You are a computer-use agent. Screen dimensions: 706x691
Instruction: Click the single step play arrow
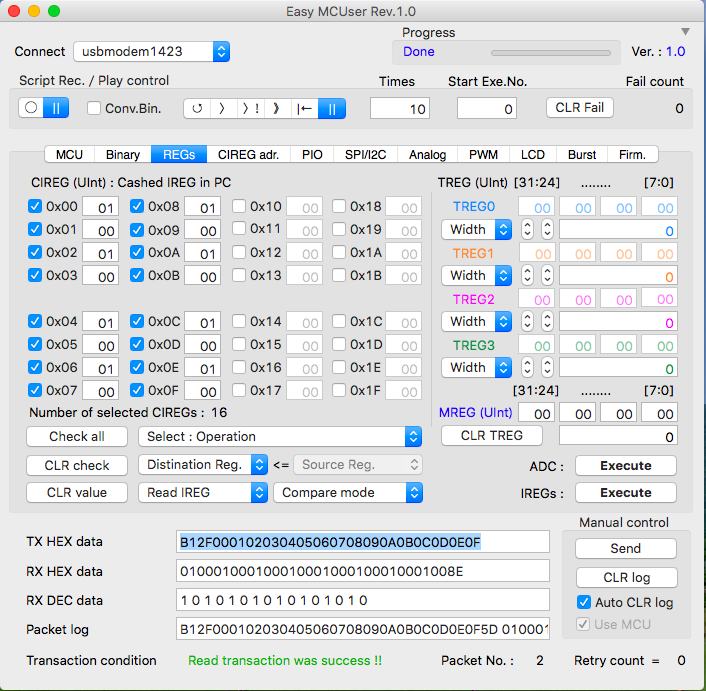click(x=223, y=108)
